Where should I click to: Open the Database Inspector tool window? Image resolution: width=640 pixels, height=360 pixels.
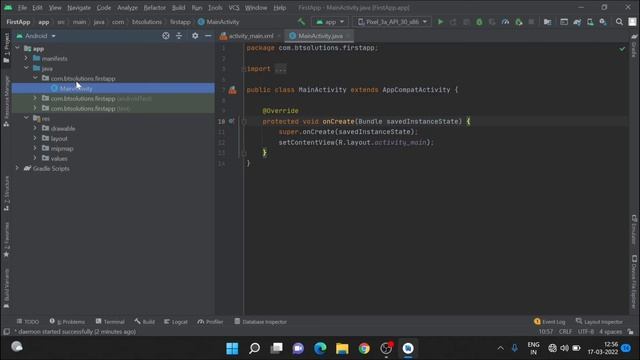pos(260,322)
